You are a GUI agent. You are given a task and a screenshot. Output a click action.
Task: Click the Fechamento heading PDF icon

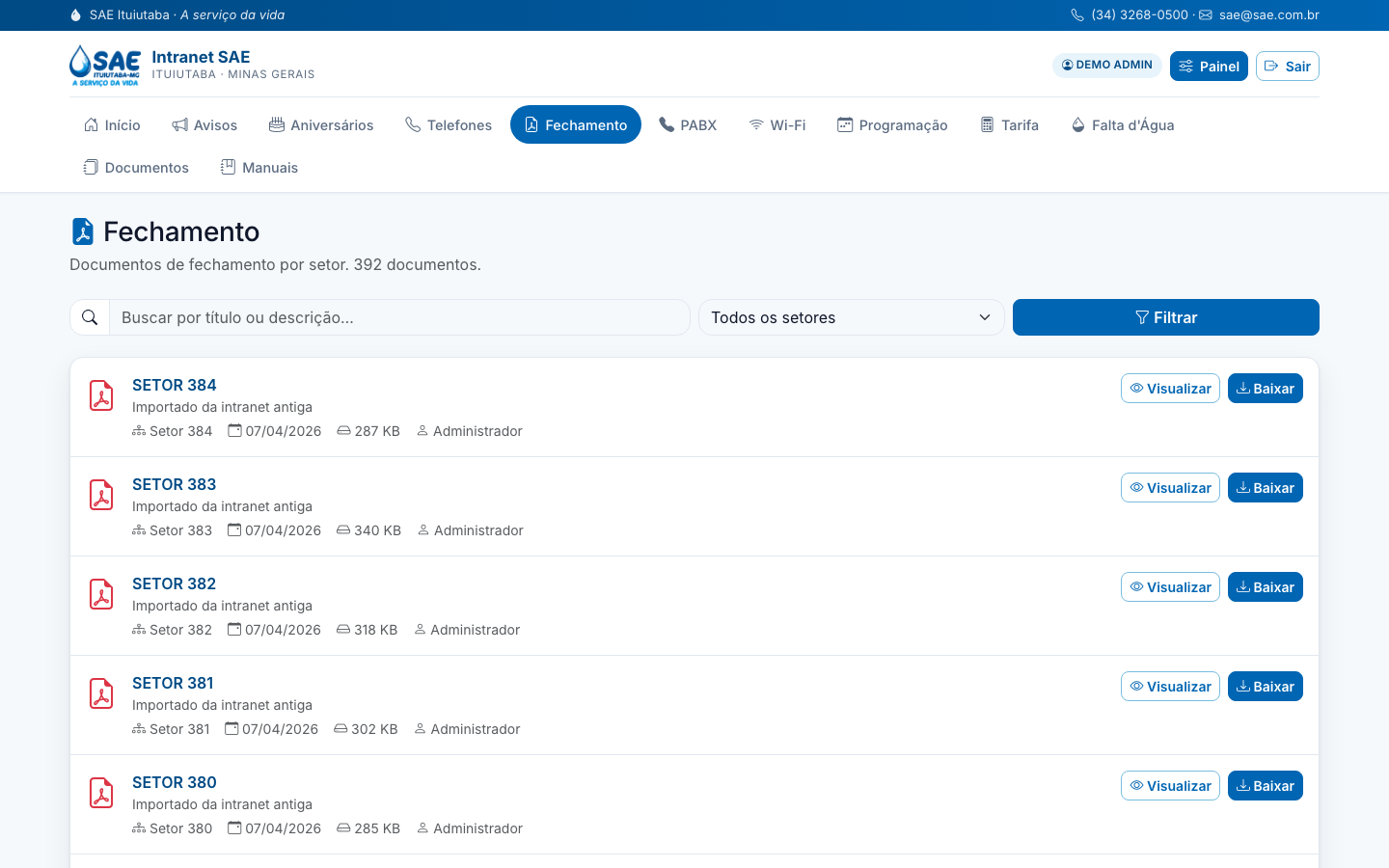pyautogui.click(x=83, y=231)
